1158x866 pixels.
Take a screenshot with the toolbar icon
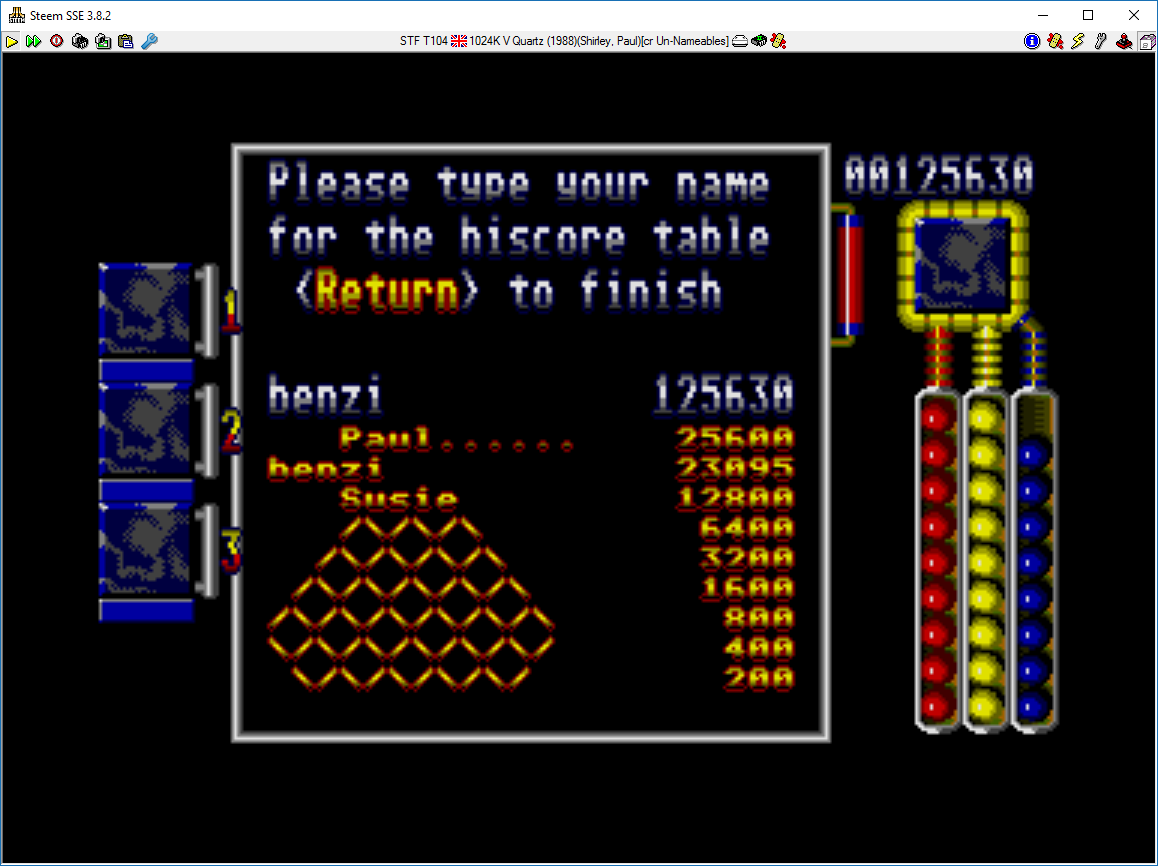coord(102,41)
